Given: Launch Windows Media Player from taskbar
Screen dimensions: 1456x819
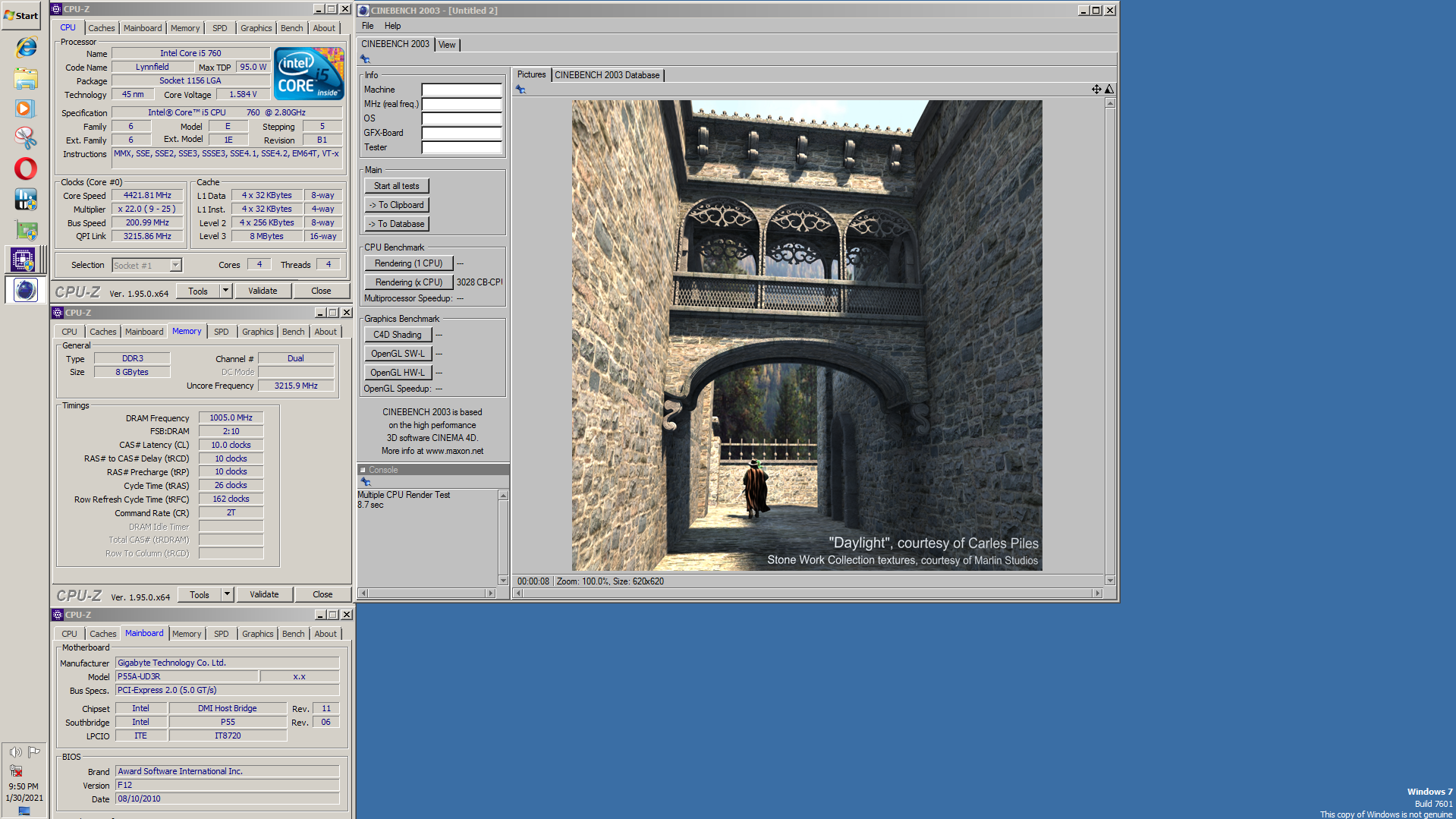Looking at the screenshot, I should 25,109.
